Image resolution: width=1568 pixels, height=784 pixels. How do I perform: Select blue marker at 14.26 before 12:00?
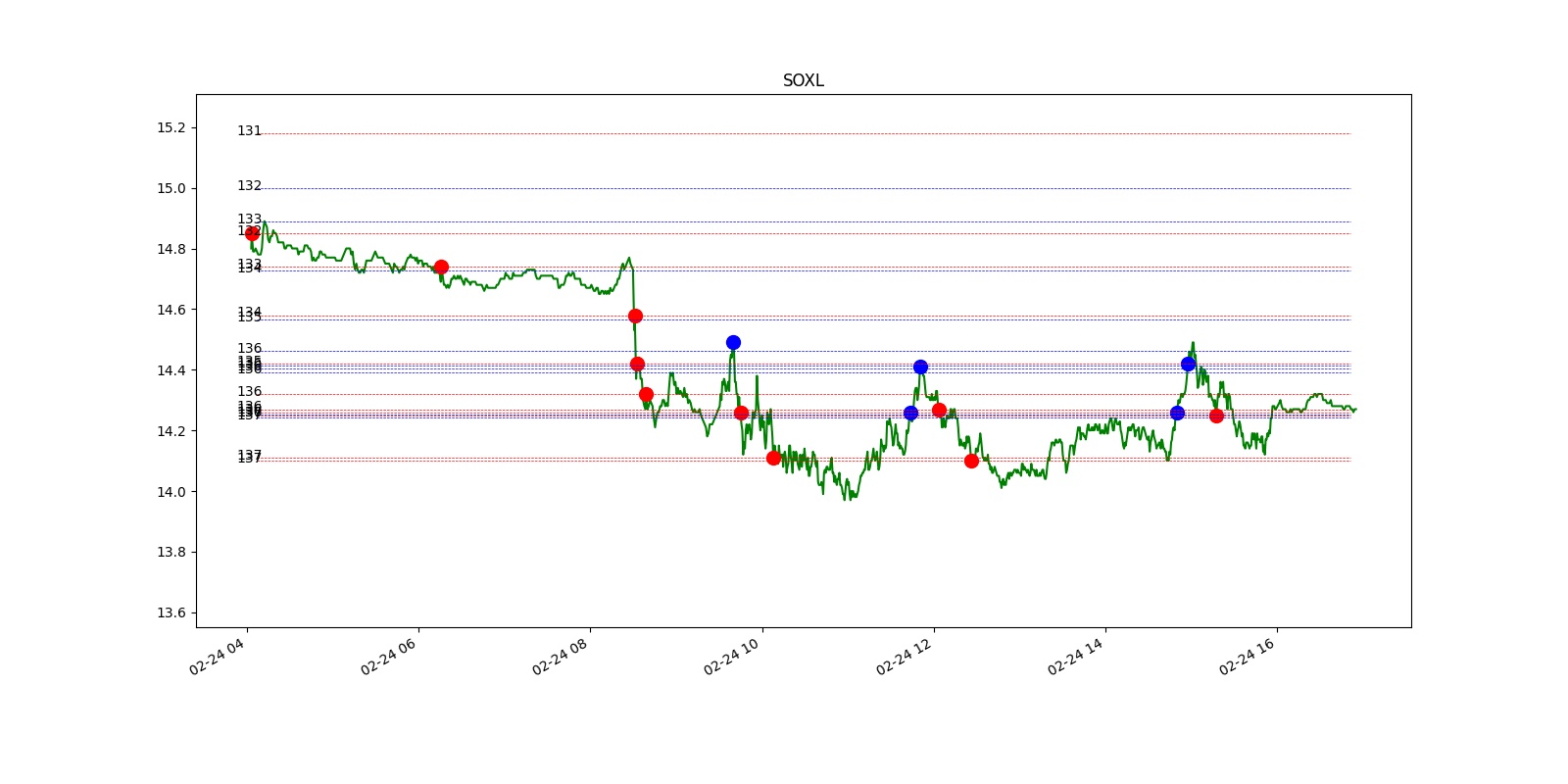[x=910, y=413]
